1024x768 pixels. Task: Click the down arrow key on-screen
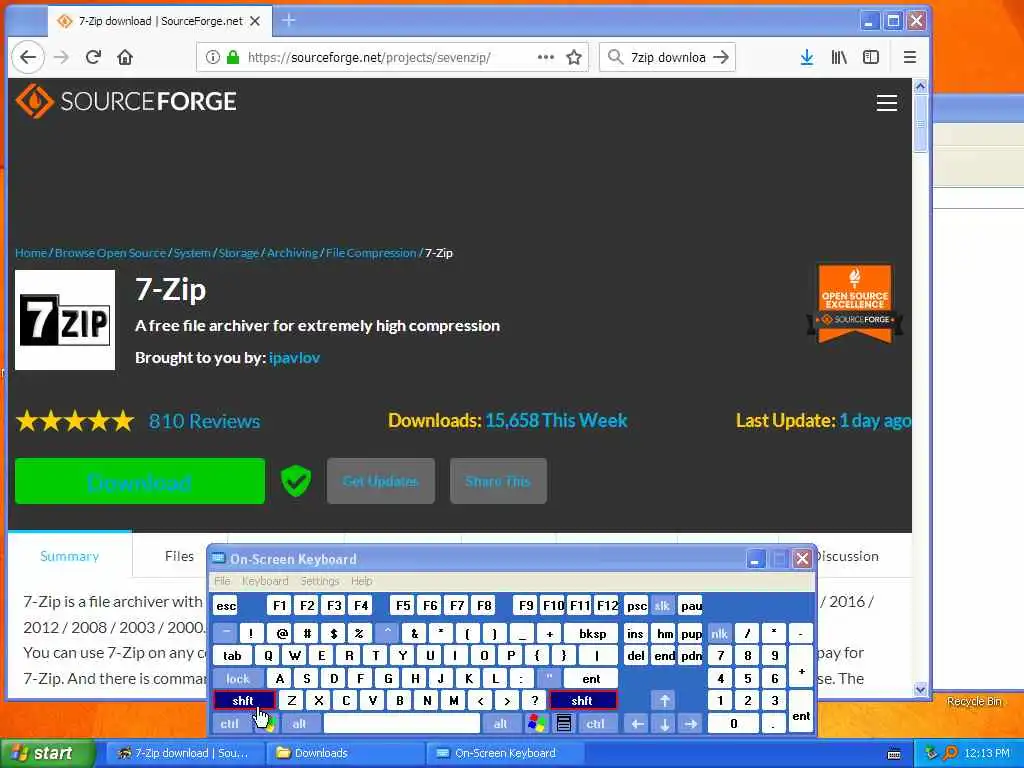pos(664,724)
